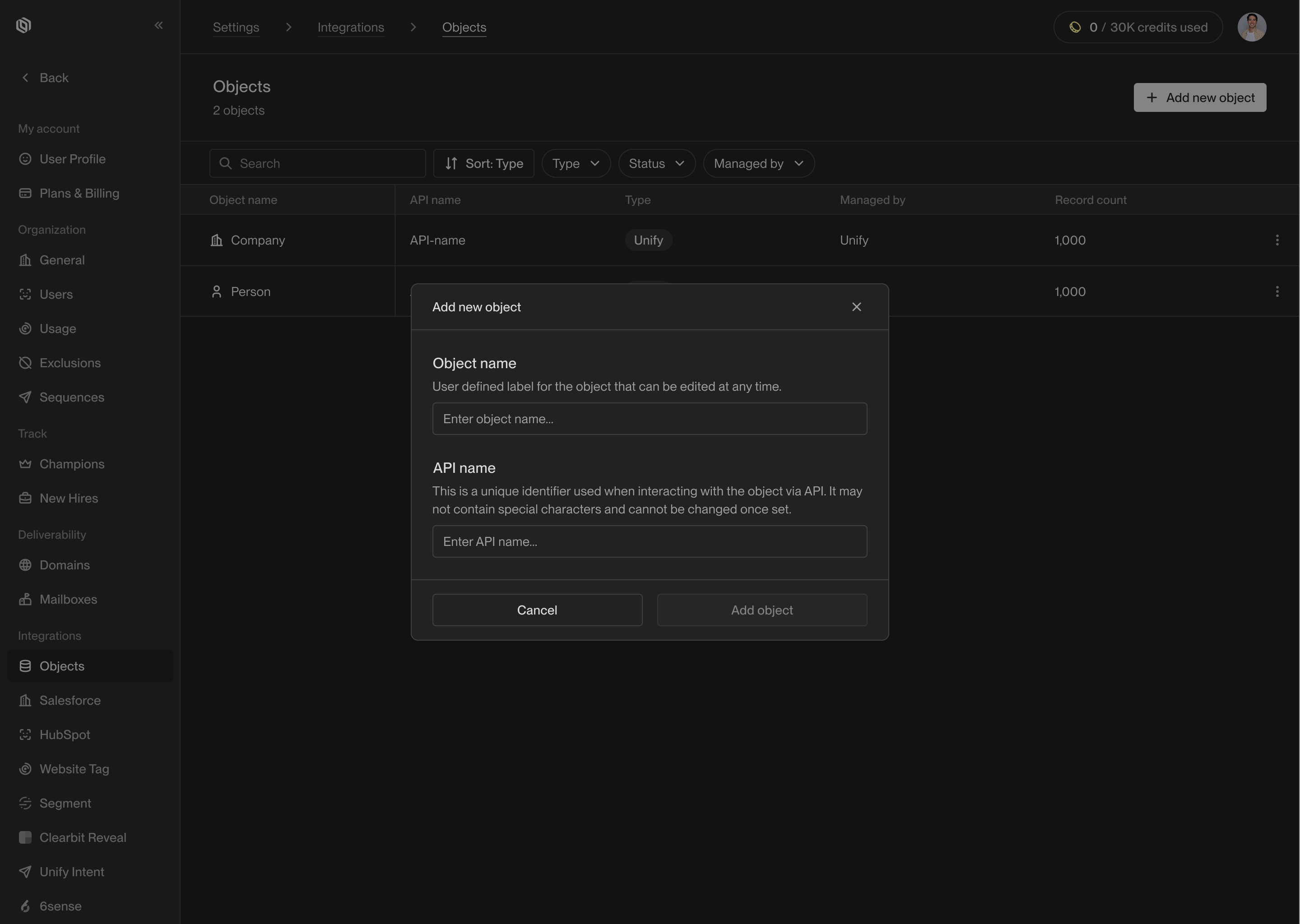Viewport: 1300px width, 924px height.
Task: Click the Sort: Type button
Action: 483,163
